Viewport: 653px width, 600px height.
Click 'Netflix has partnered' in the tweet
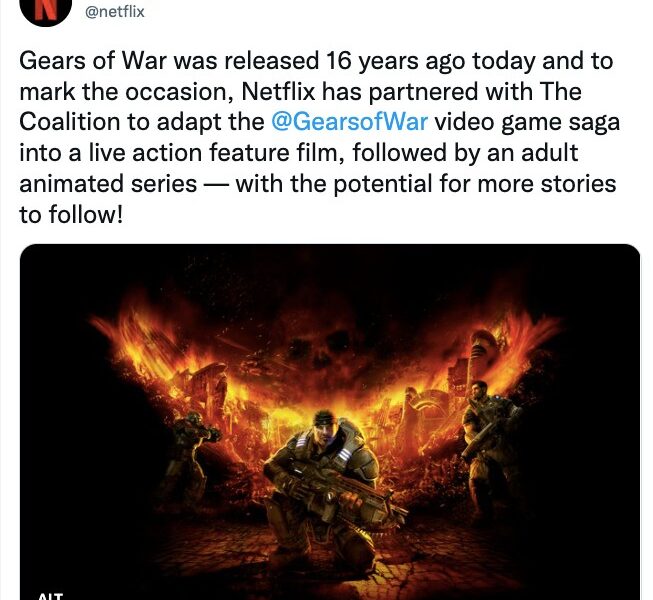[361, 92]
